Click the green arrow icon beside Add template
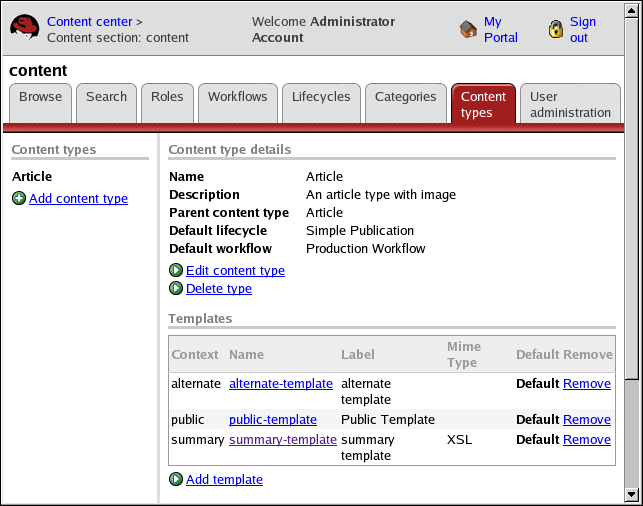This screenshot has width=643, height=506. (176, 479)
